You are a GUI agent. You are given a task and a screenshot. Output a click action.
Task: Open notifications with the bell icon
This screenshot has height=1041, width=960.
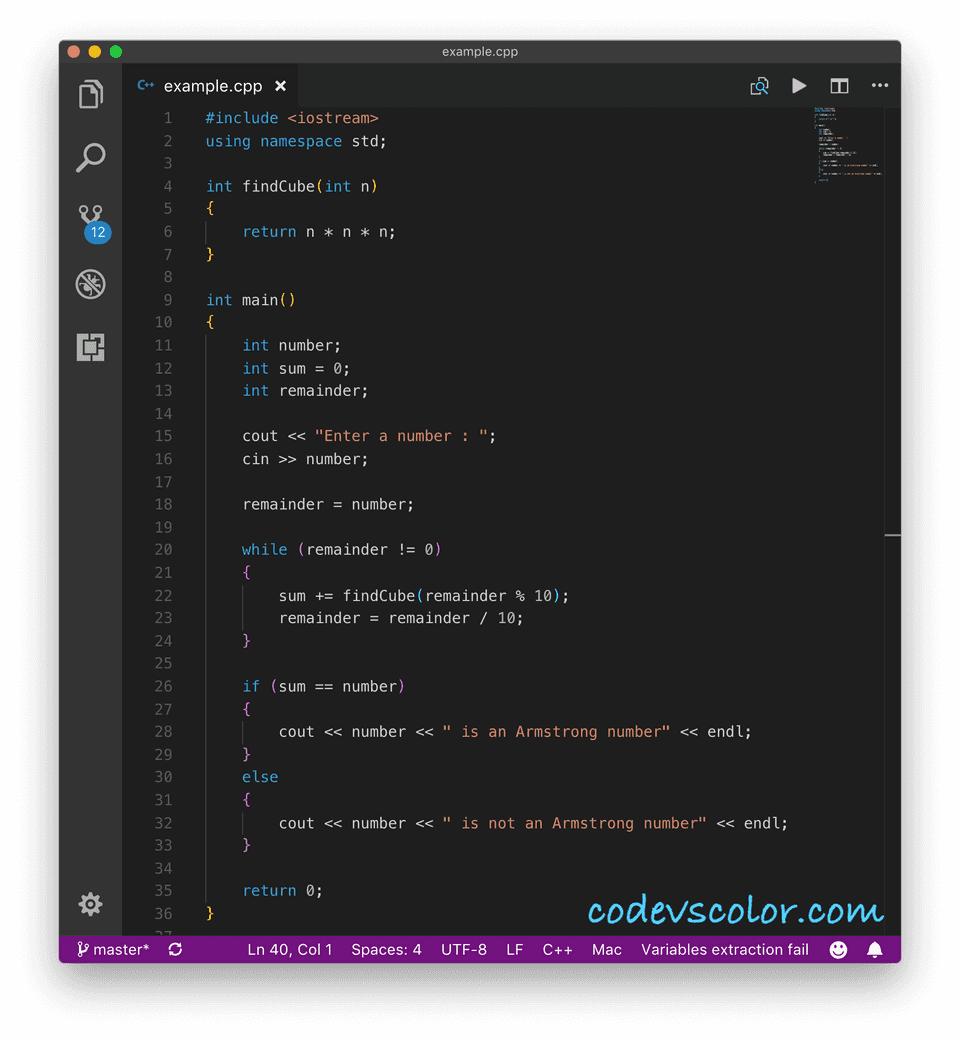(875, 949)
